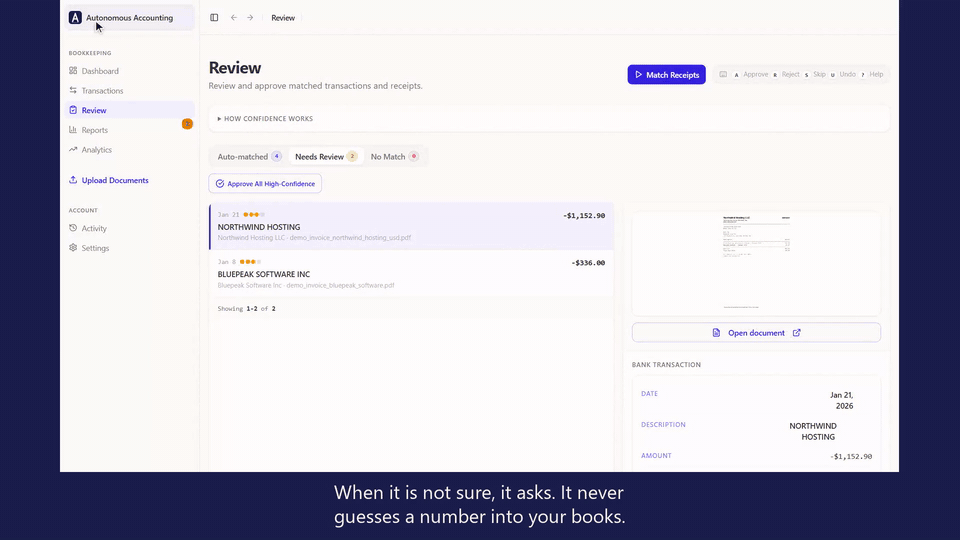
Task: Click the Transactions arrows icon
Action: click(73, 91)
